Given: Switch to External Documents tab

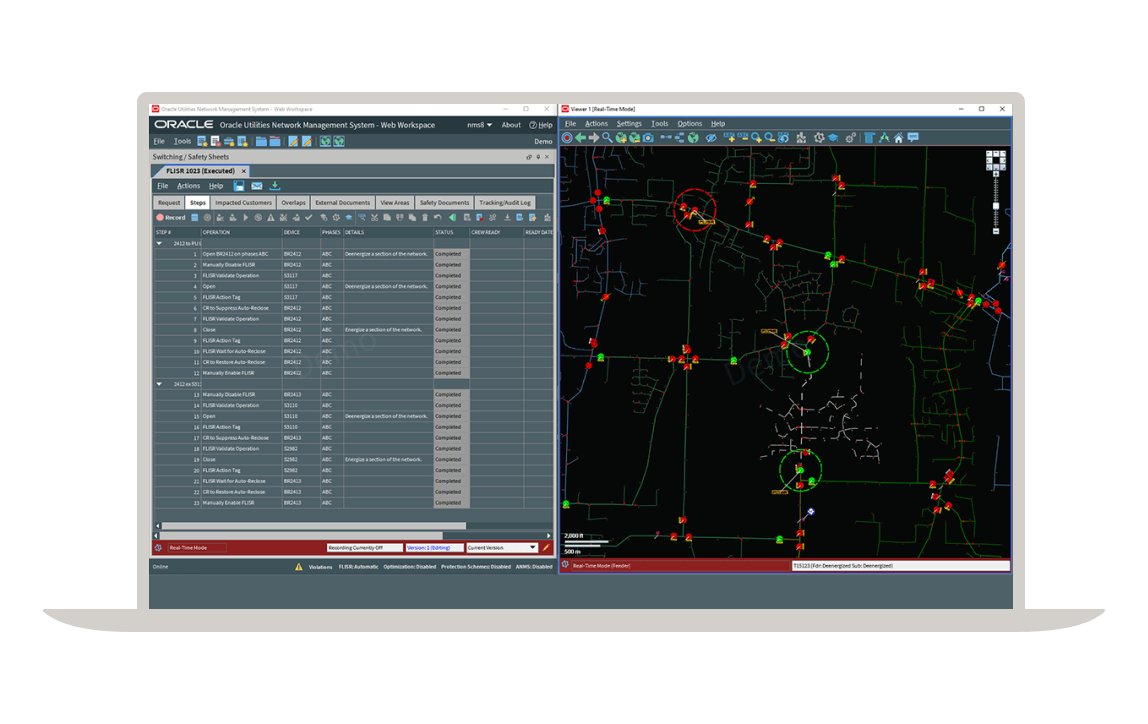Looking at the screenshot, I should [x=343, y=203].
